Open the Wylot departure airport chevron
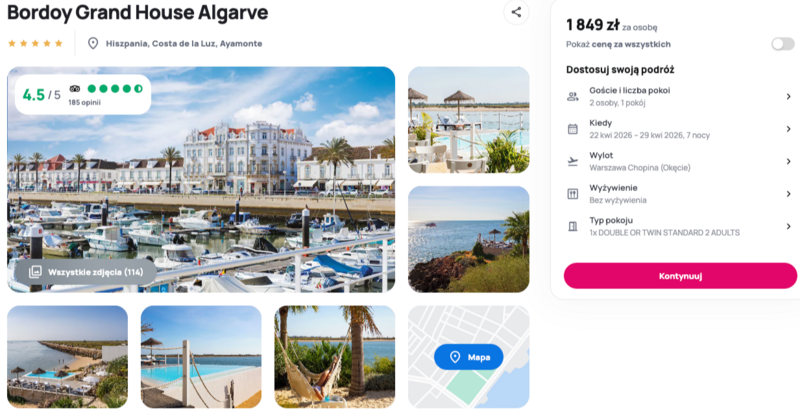This screenshot has height=417, width=800. pyautogui.click(x=788, y=161)
